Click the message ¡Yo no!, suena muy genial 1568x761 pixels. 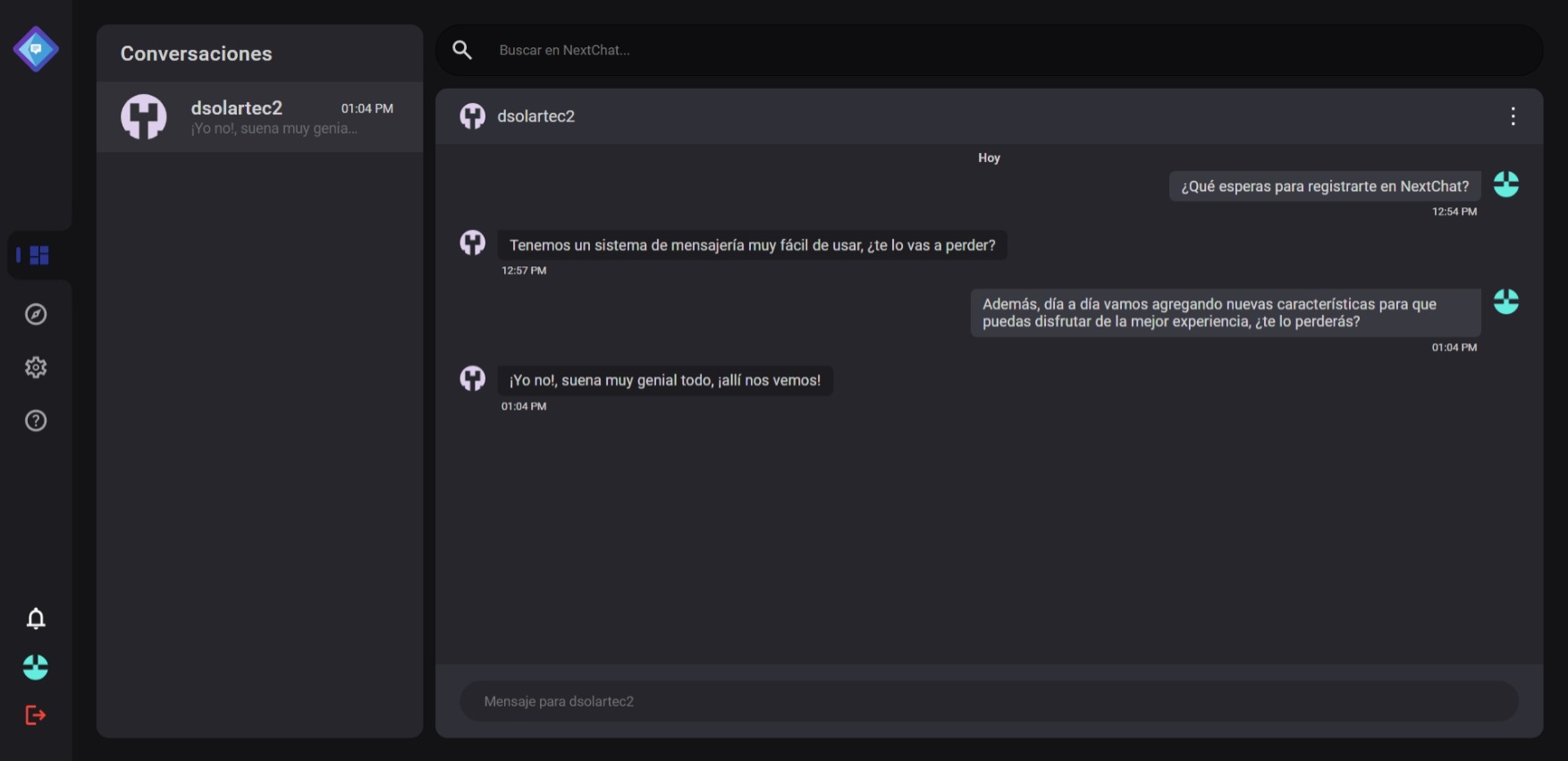click(x=664, y=380)
